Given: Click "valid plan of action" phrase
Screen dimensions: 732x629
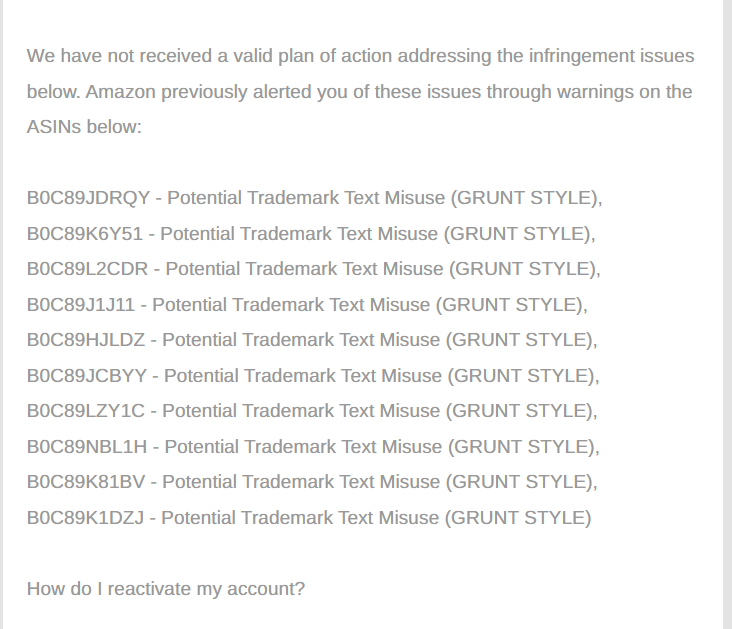Looking at the screenshot, I should (312, 56).
